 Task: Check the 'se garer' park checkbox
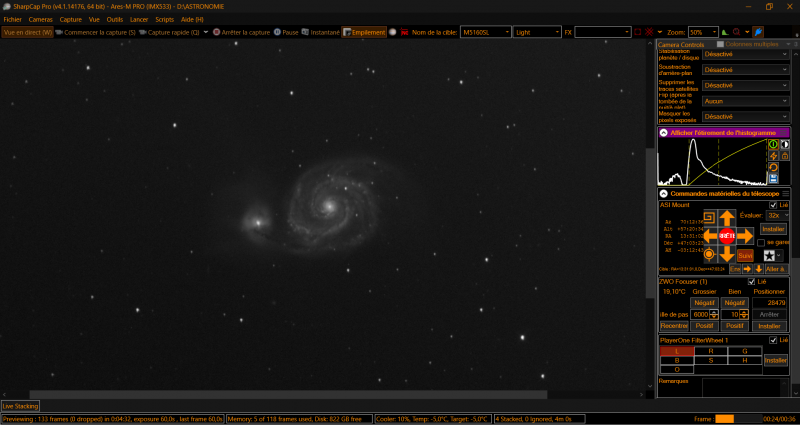click(761, 243)
